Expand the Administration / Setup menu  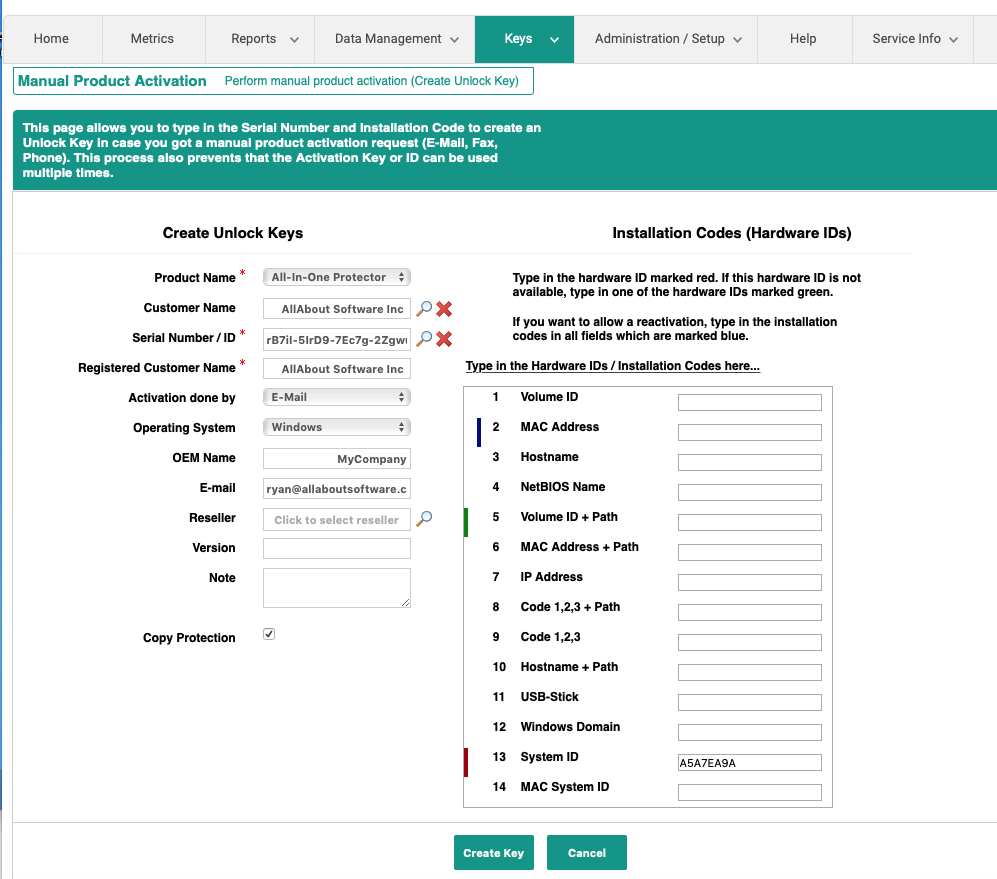pyautogui.click(x=667, y=39)
